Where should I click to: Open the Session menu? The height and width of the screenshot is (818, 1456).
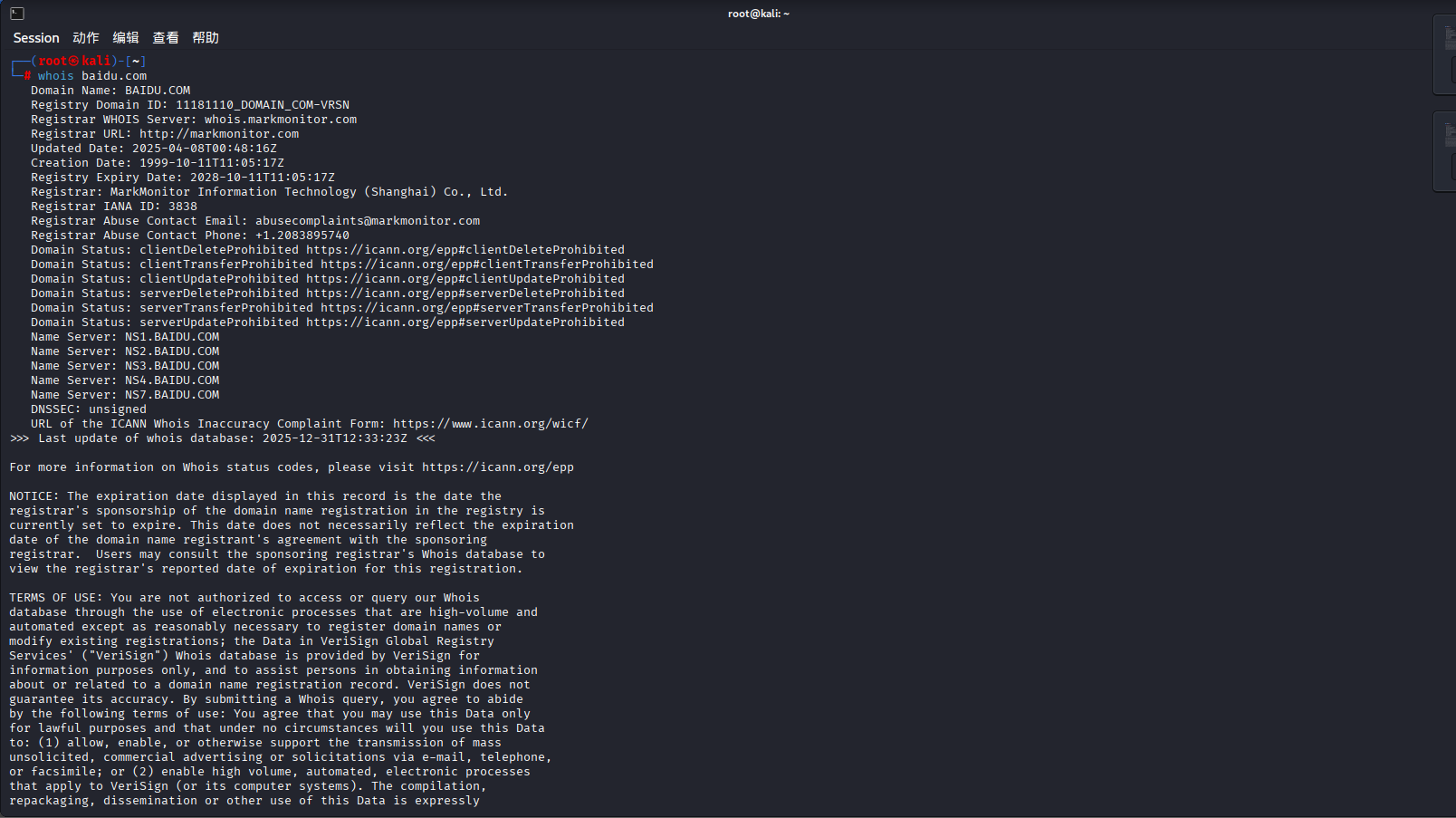click(36, 38)
